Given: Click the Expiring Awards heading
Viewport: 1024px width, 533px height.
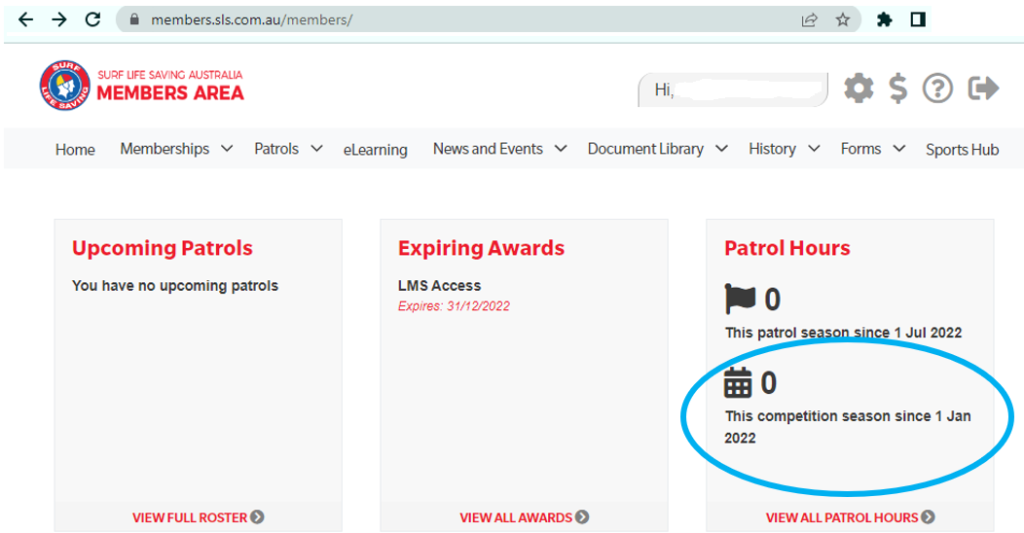Looking at the screenshot, I should pyautogui.click(x=481, y=248).
